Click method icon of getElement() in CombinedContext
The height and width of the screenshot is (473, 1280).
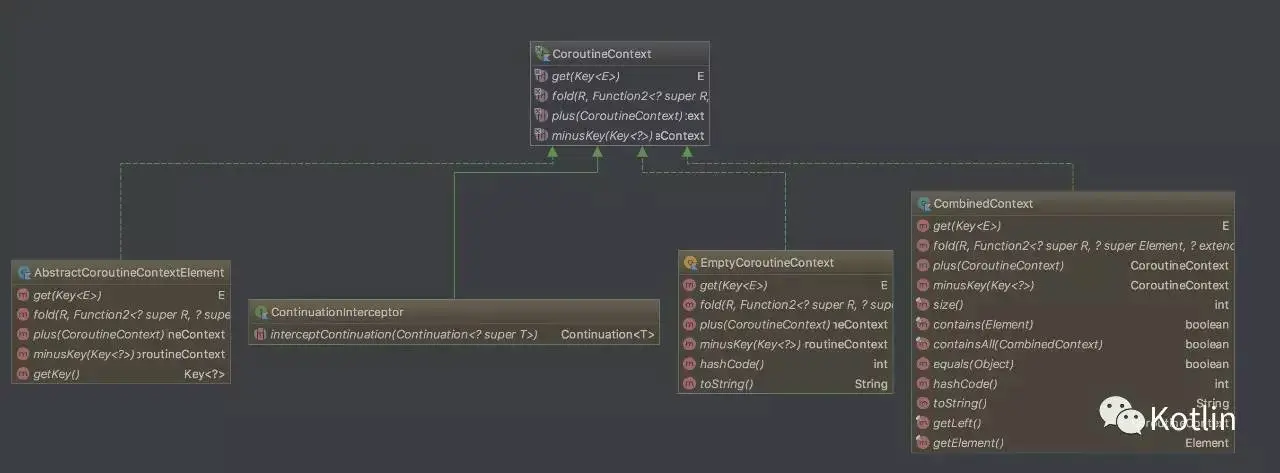click(x=924, y=443)
